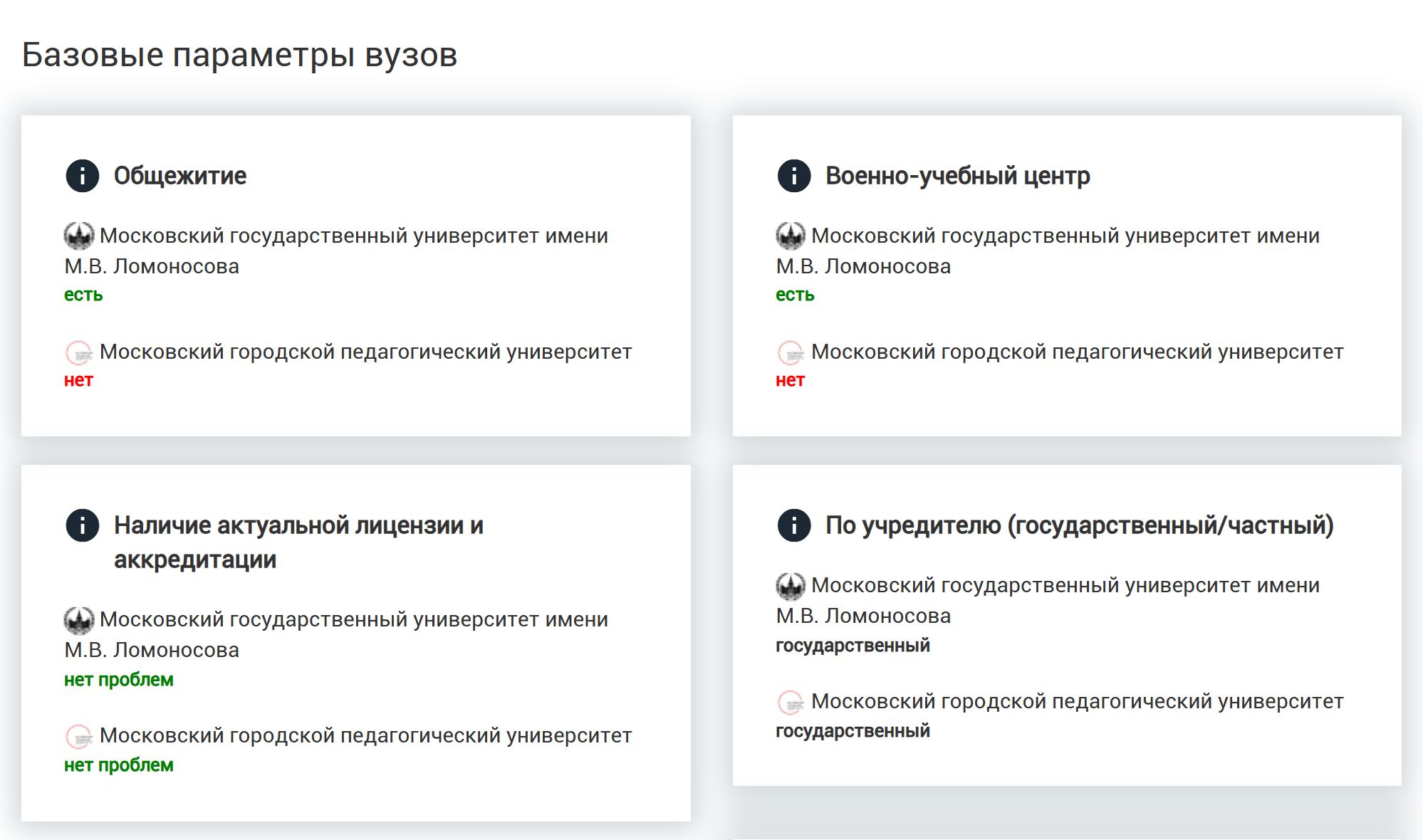This screenshot has width=1423, height=840.
Task: Click государственный under Московский городской педагогический
Action: coord(853,731)
